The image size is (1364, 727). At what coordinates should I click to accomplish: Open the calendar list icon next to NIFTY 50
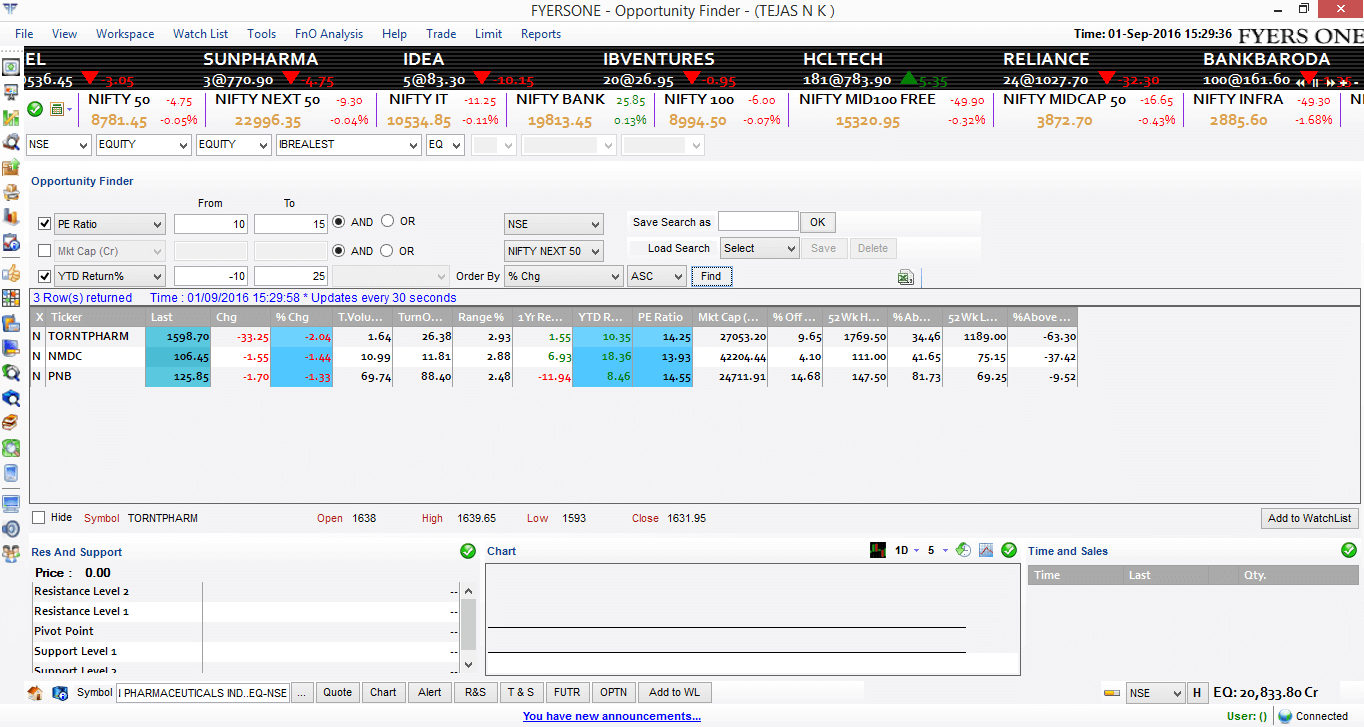[x=56, y=108]
